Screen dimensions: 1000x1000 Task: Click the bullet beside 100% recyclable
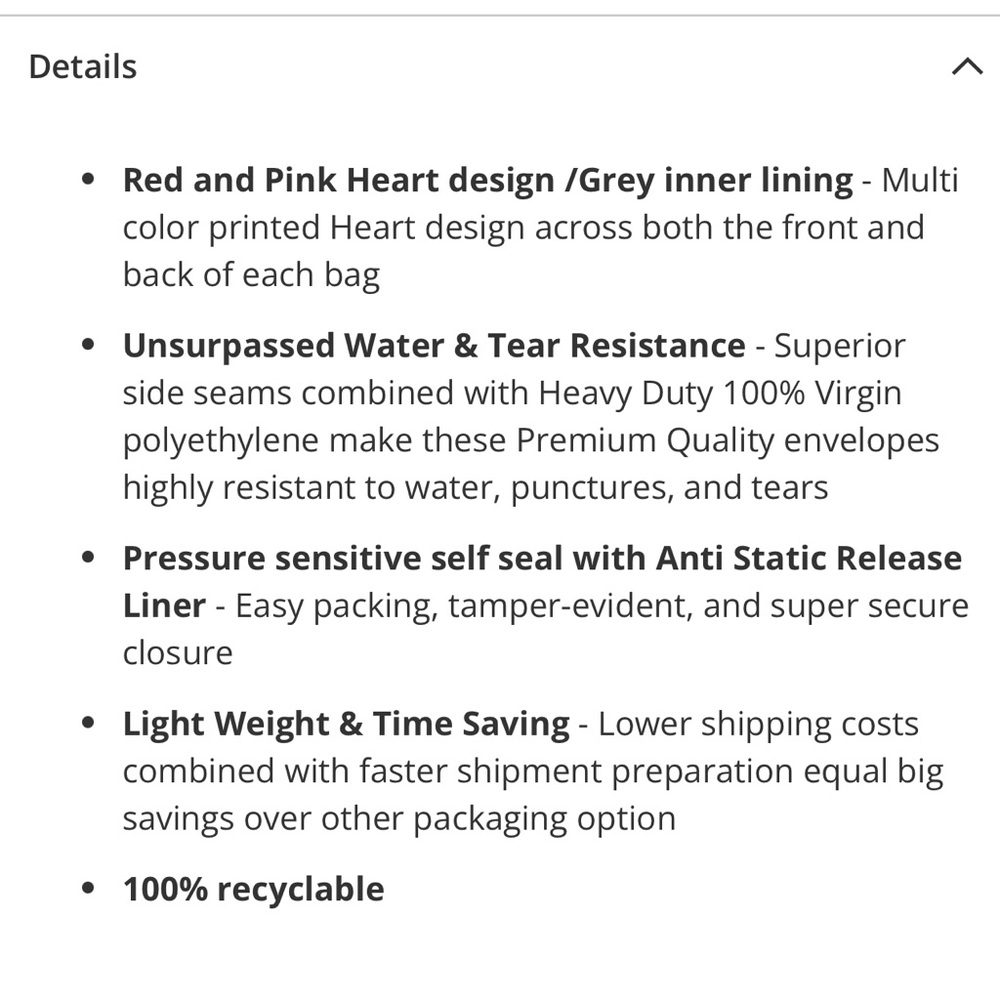click(89, 888)
